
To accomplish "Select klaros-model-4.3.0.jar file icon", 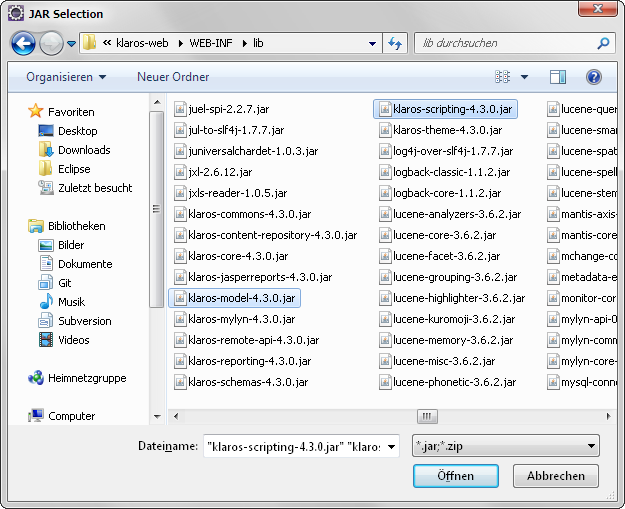I will 180,298.
